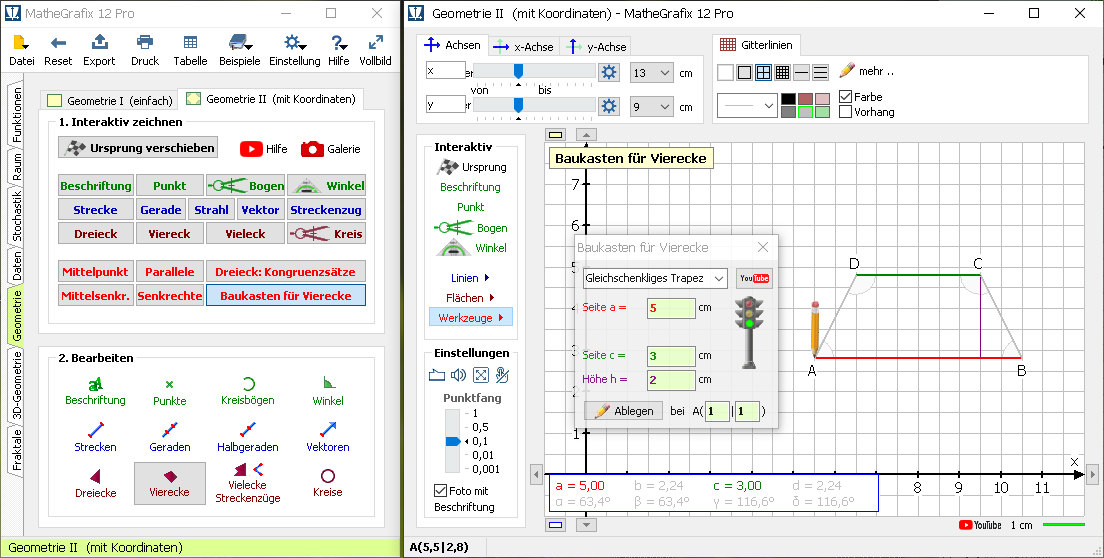
Task: Collapse the top panel with up arrow
Action: 586,134
